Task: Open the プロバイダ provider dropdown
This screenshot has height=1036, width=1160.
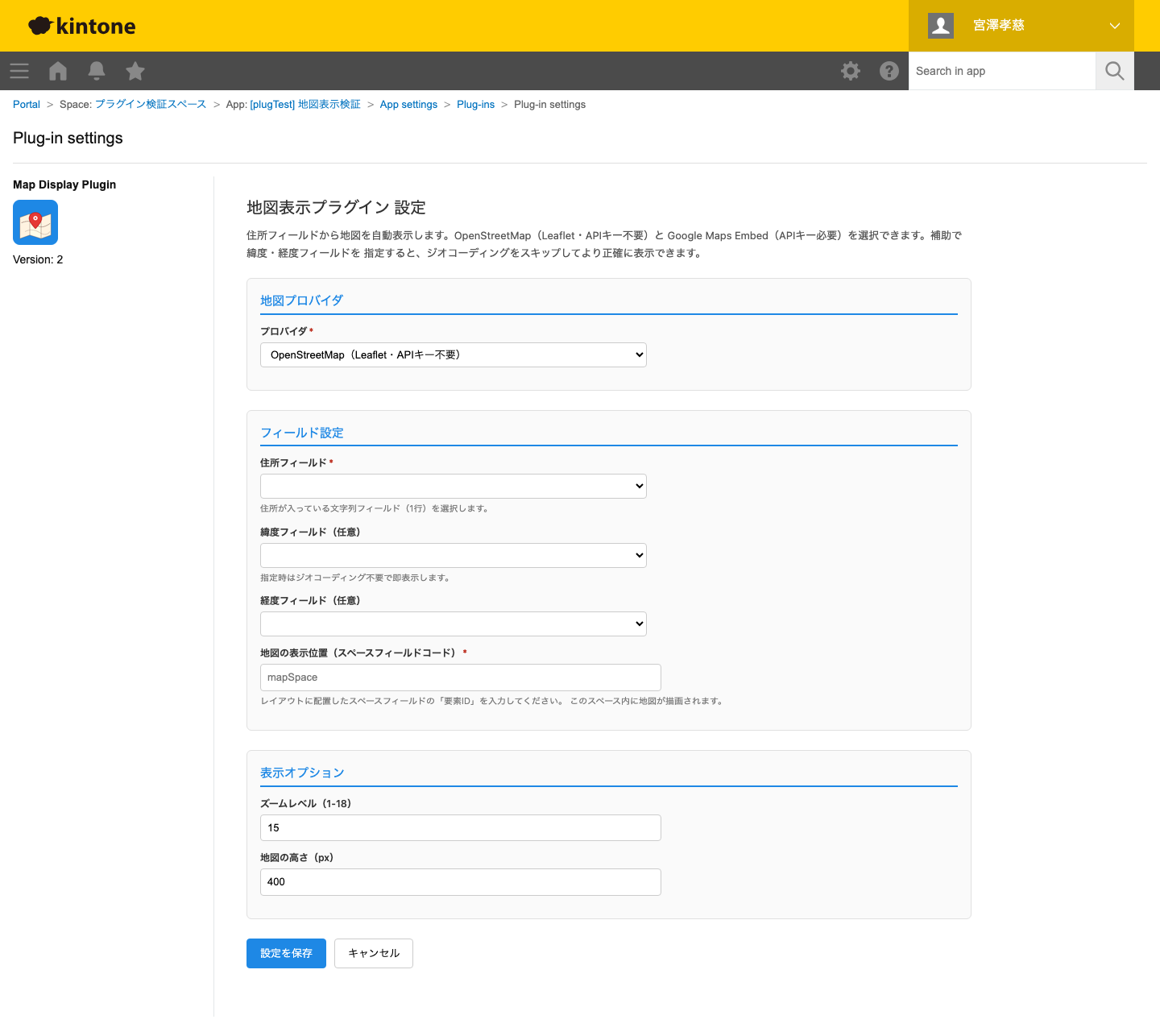Action: [x=453, y=355]
